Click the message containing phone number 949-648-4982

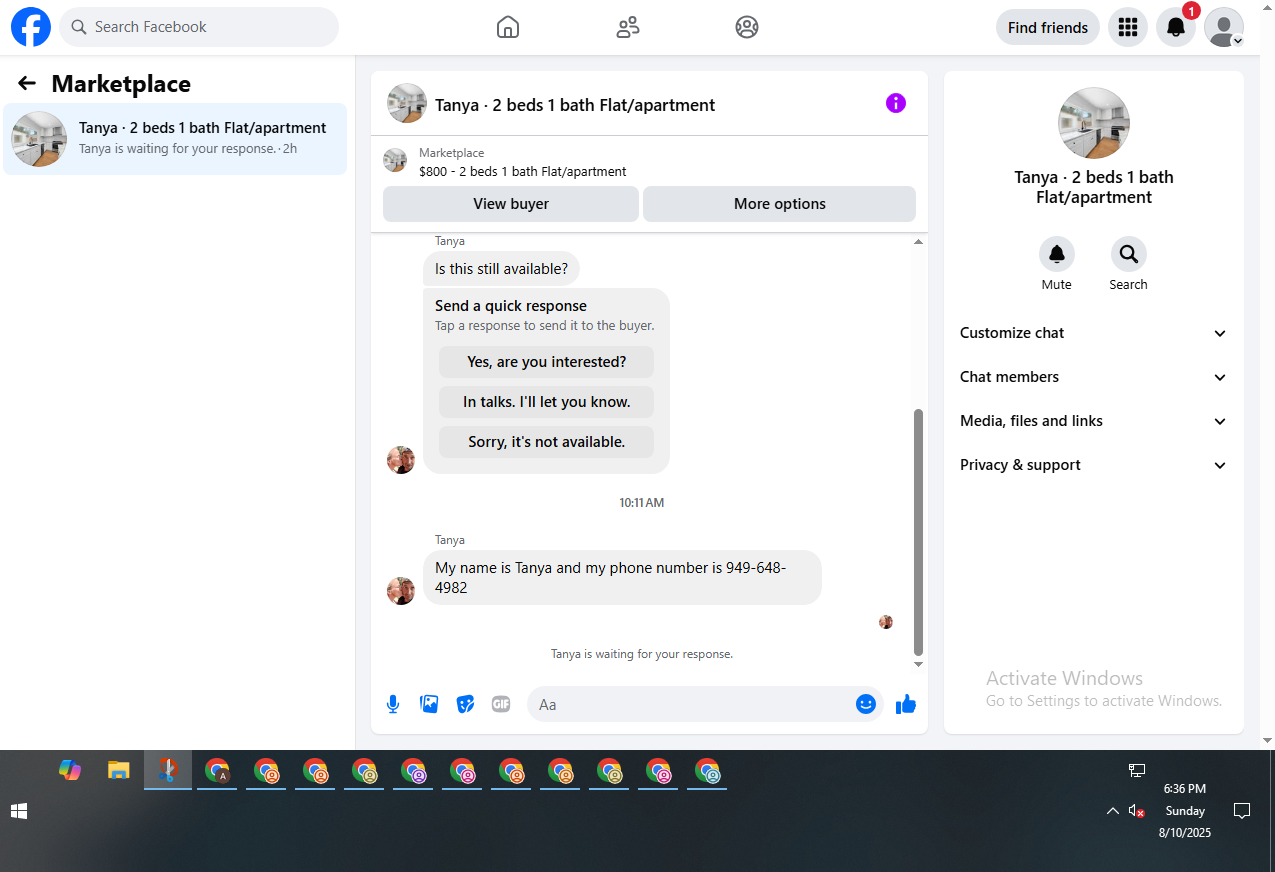tap(622, 577)
